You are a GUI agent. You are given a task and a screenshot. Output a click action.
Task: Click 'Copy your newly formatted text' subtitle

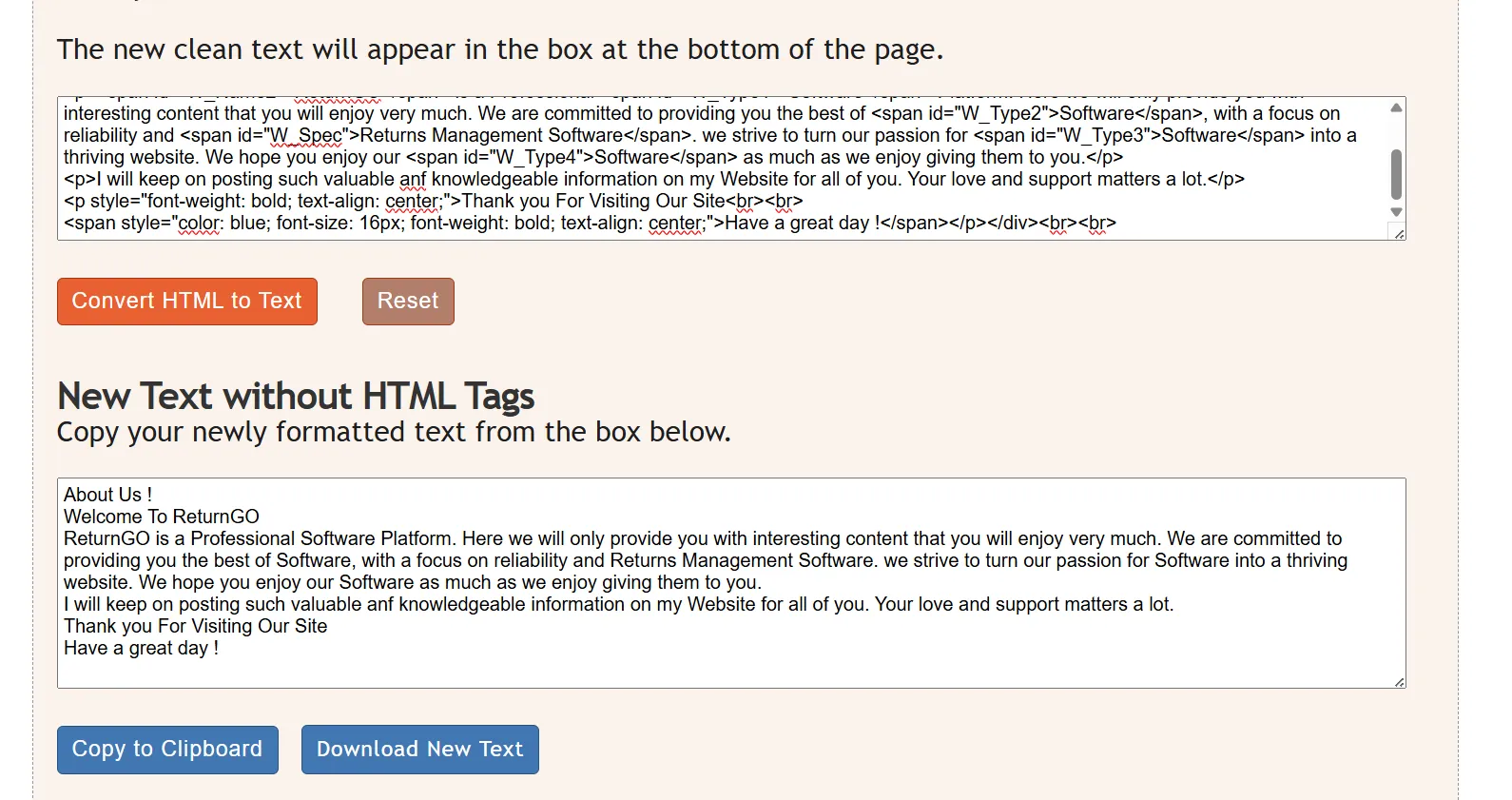tap(394, 432)
